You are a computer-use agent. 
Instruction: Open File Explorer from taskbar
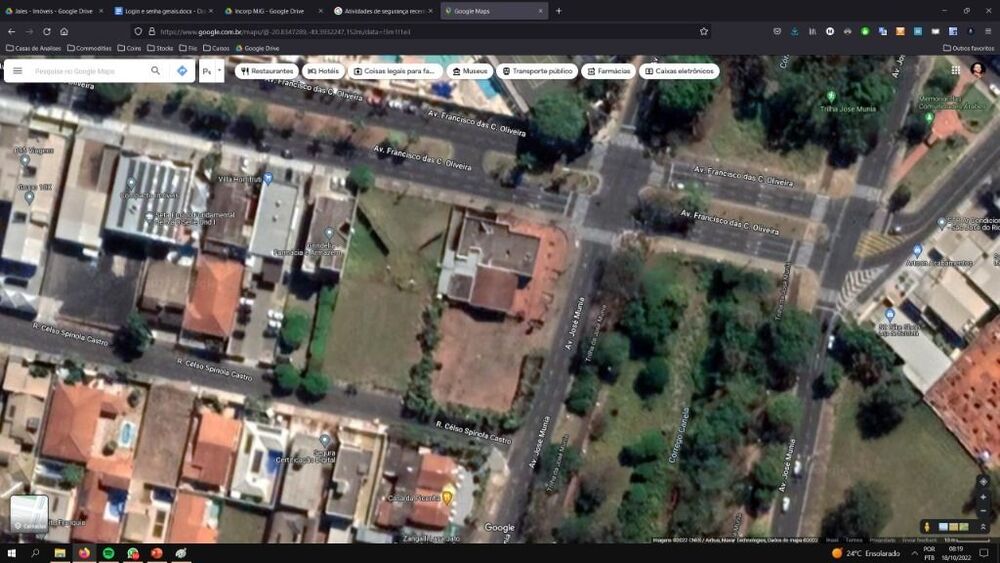[x=59, y=553]
